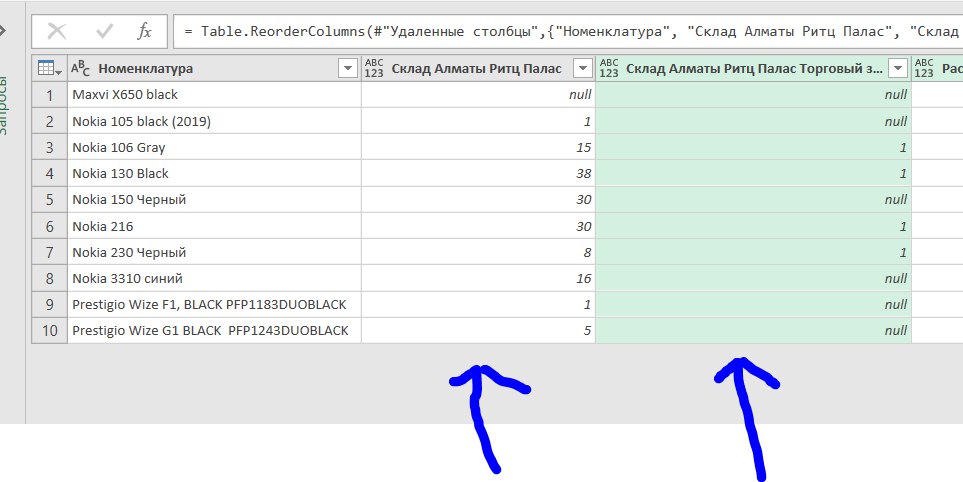Click Prestigio Wize F1, BLACK PFP1183DUOBLACK cell
The width and height of the screenshot is (963, 482).
click(214, 305)
